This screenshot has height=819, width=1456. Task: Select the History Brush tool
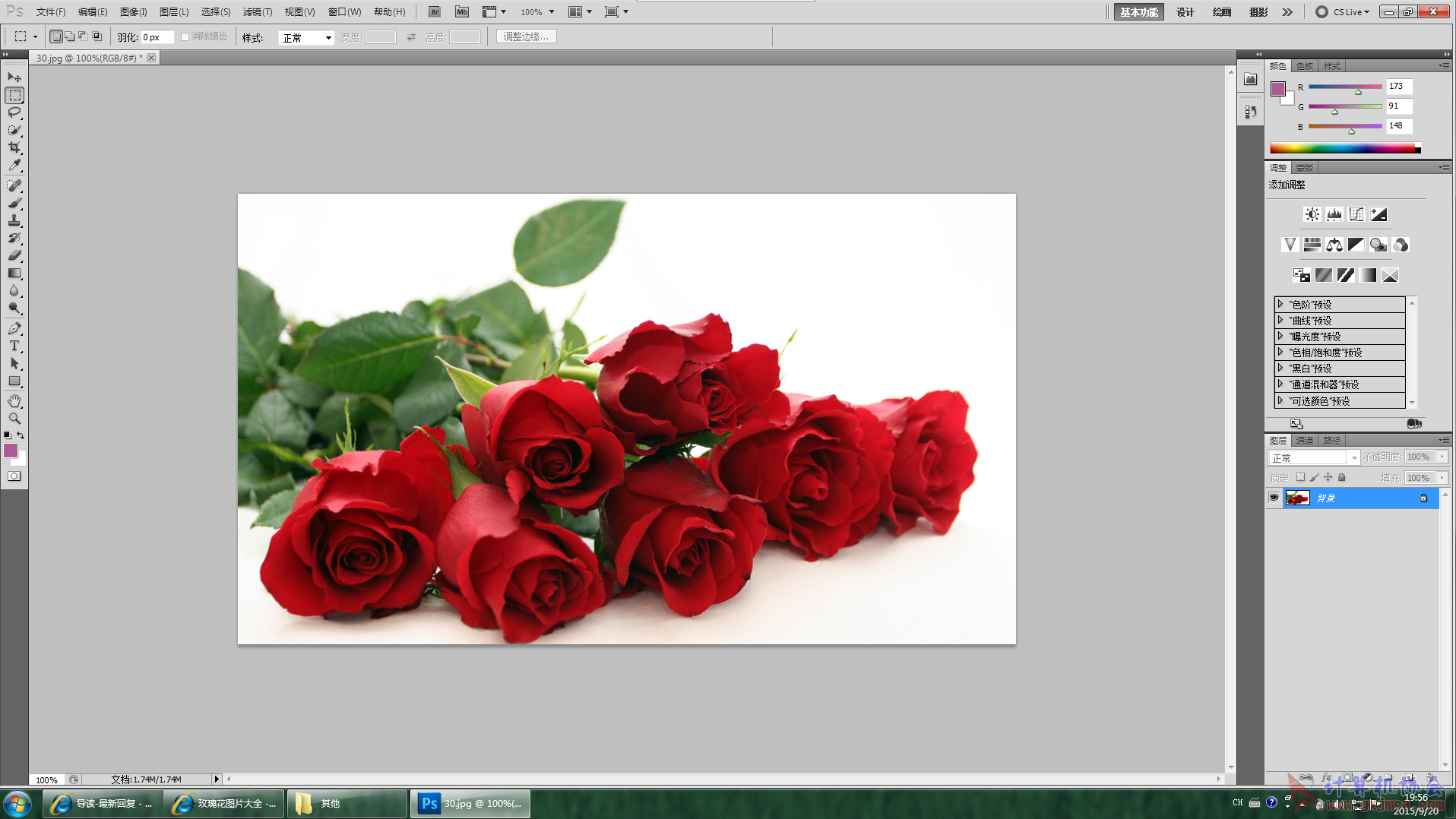pyautogui.click(x=14, y=238)
